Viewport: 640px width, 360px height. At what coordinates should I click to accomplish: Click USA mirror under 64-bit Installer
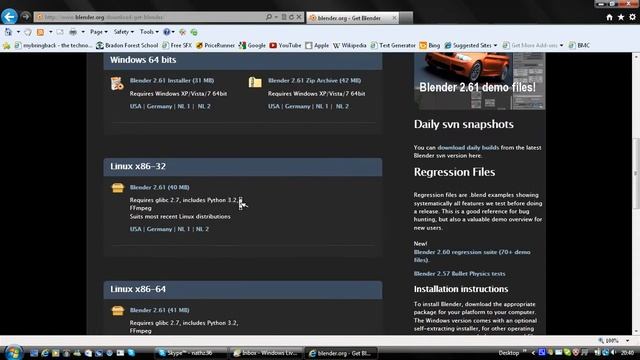pos(136,107)
